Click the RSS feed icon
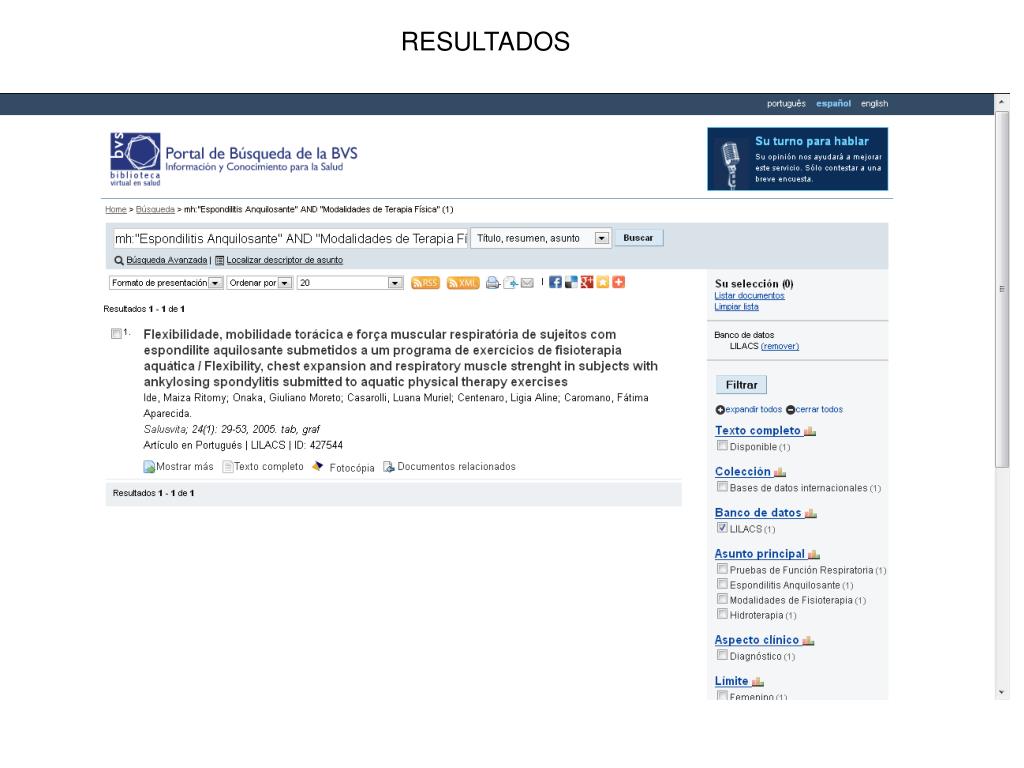This screenshot has width=1024, height=768. click(x=425, y=283)
